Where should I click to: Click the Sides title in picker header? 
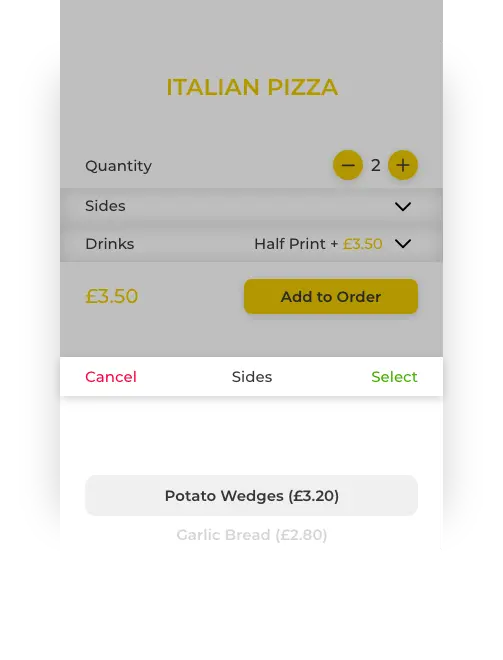click(x=252, y=377)
